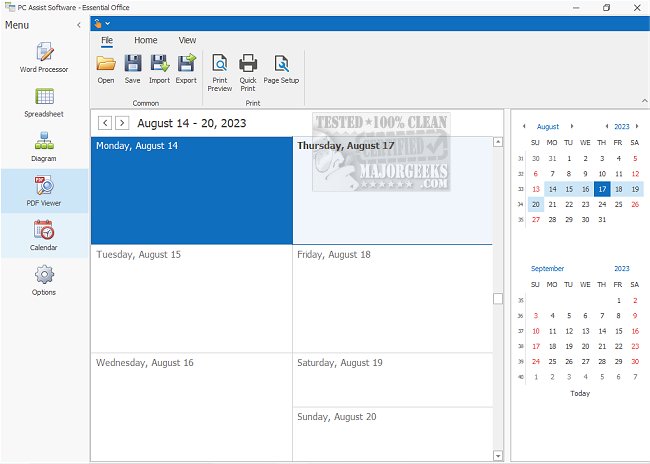Go to previous year in date navigator

[607, 126]
